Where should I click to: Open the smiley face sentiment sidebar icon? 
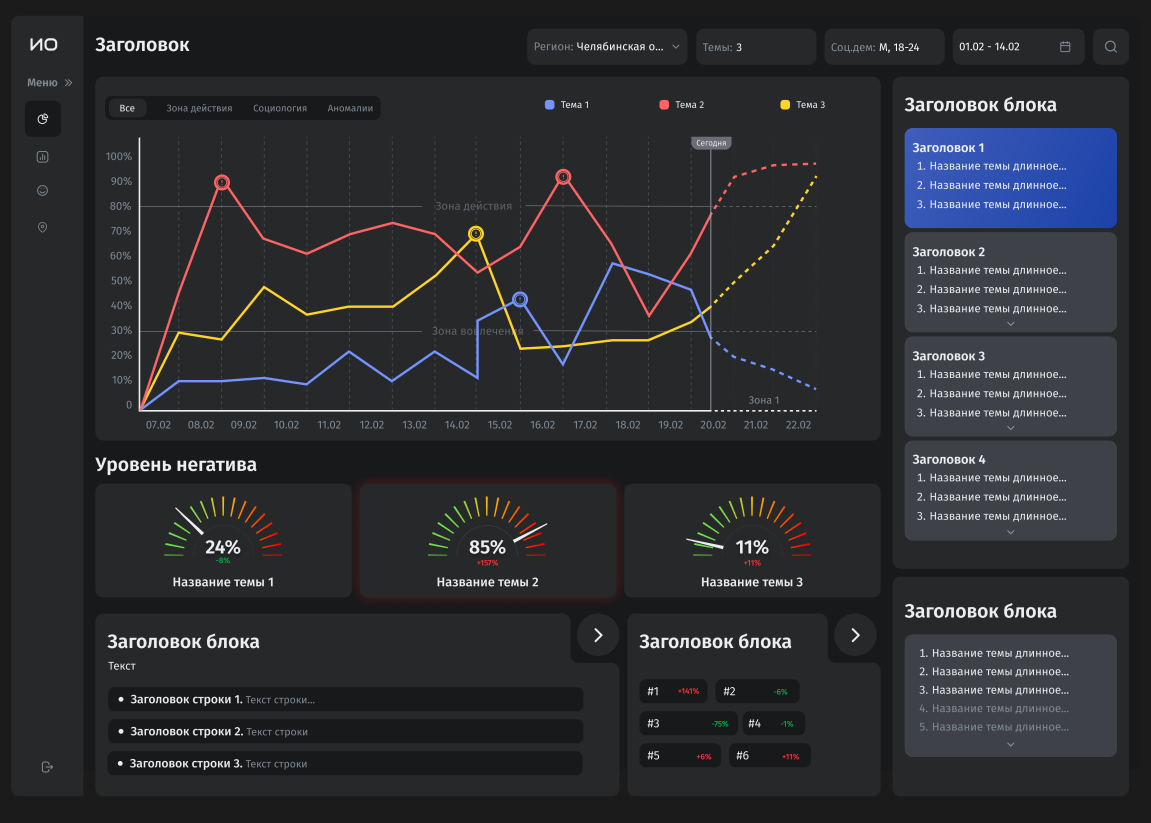pyautogui.click(x=43, y=191)
